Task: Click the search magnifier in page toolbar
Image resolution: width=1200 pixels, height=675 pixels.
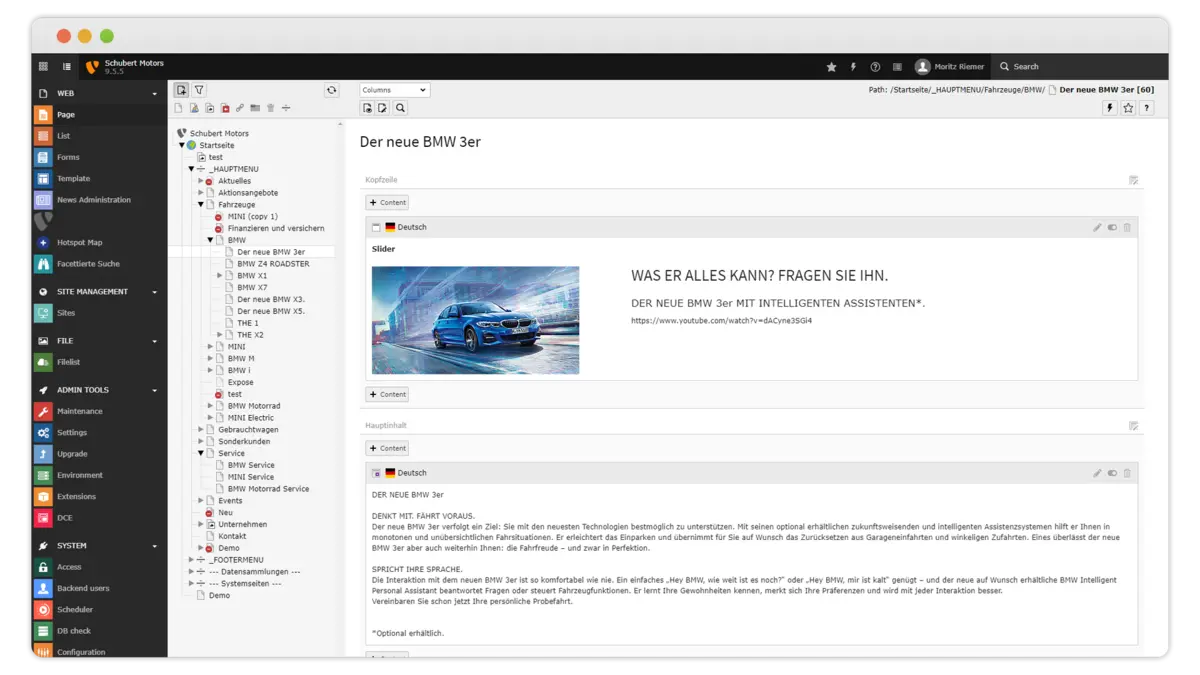Action: tap(400, 108)
